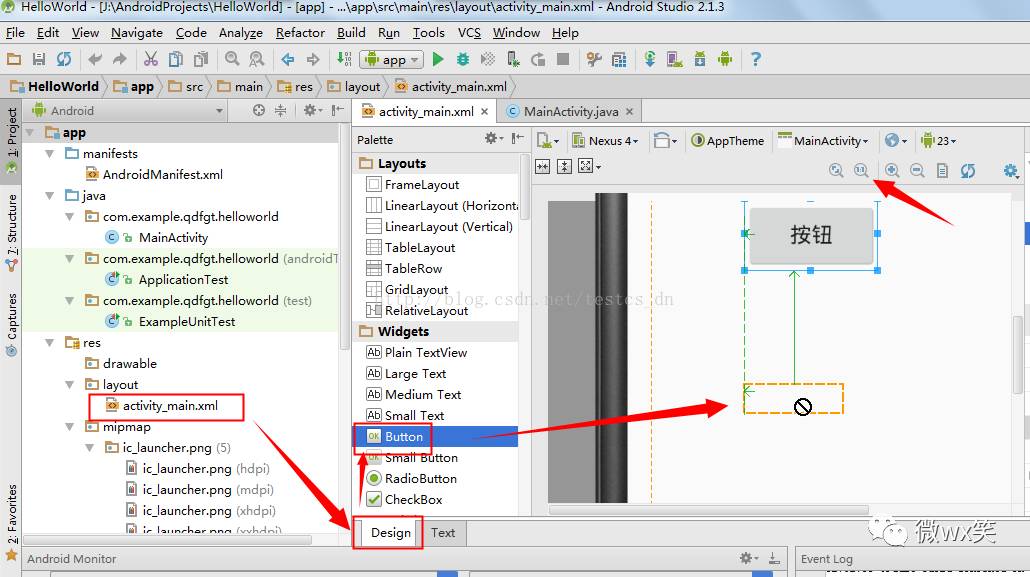Open design preview settings gear
The height and width of the screenshot is (577, 1030).
pos(1011,171)
